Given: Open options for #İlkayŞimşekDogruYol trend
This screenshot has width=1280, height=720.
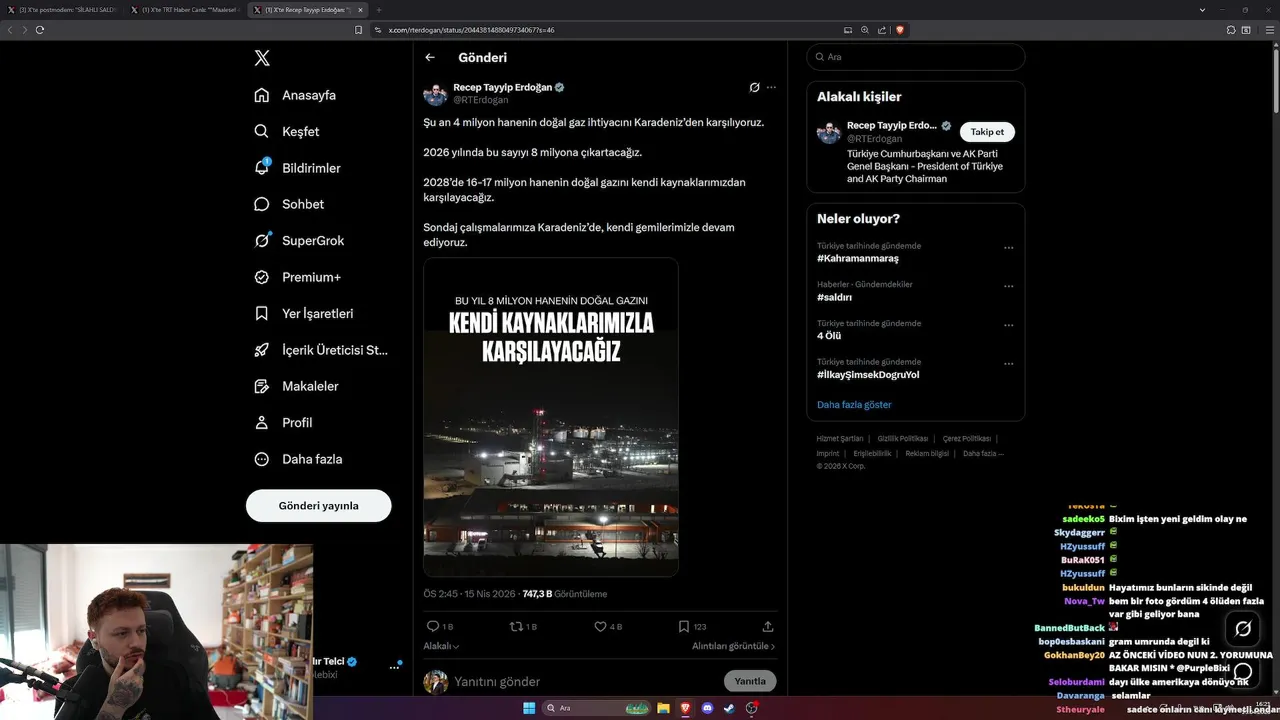Looking at the screenshot, I should pyautogui.click(x=1008, y=364).
